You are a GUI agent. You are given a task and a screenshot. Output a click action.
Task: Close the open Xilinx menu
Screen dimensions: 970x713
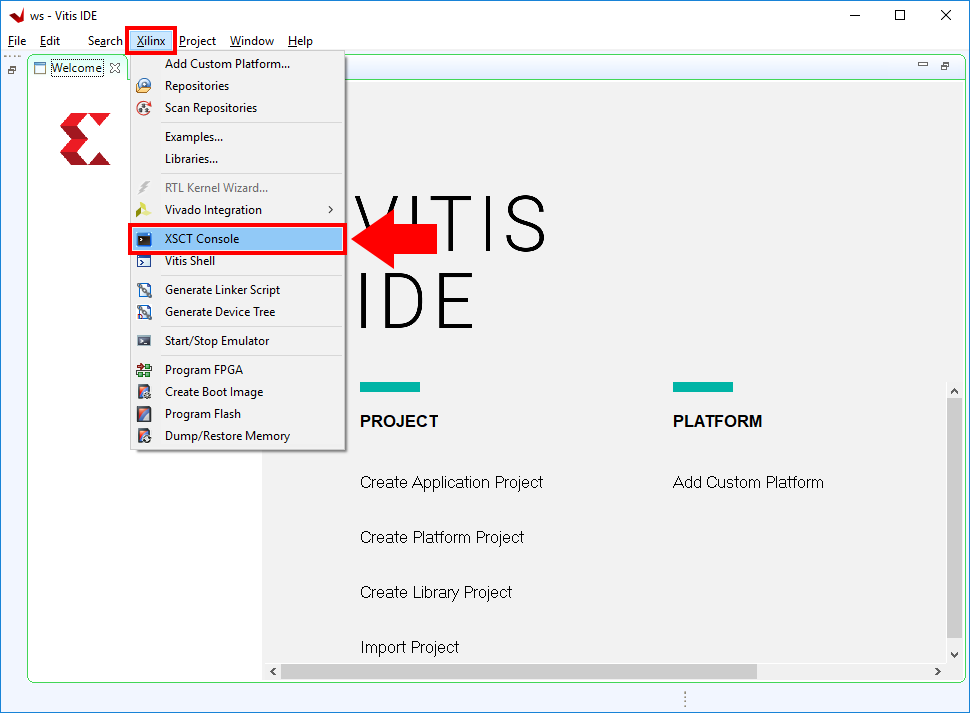(151, 41)
